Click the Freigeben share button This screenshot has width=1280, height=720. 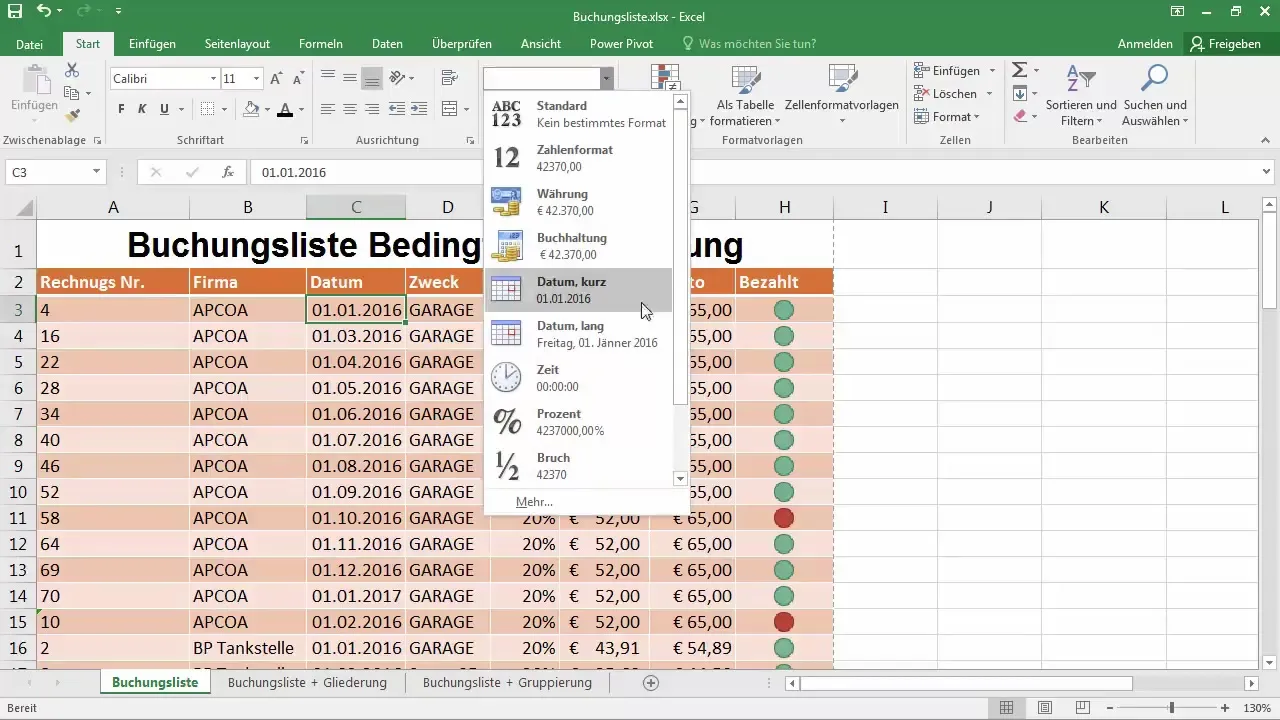(1226, 44)
